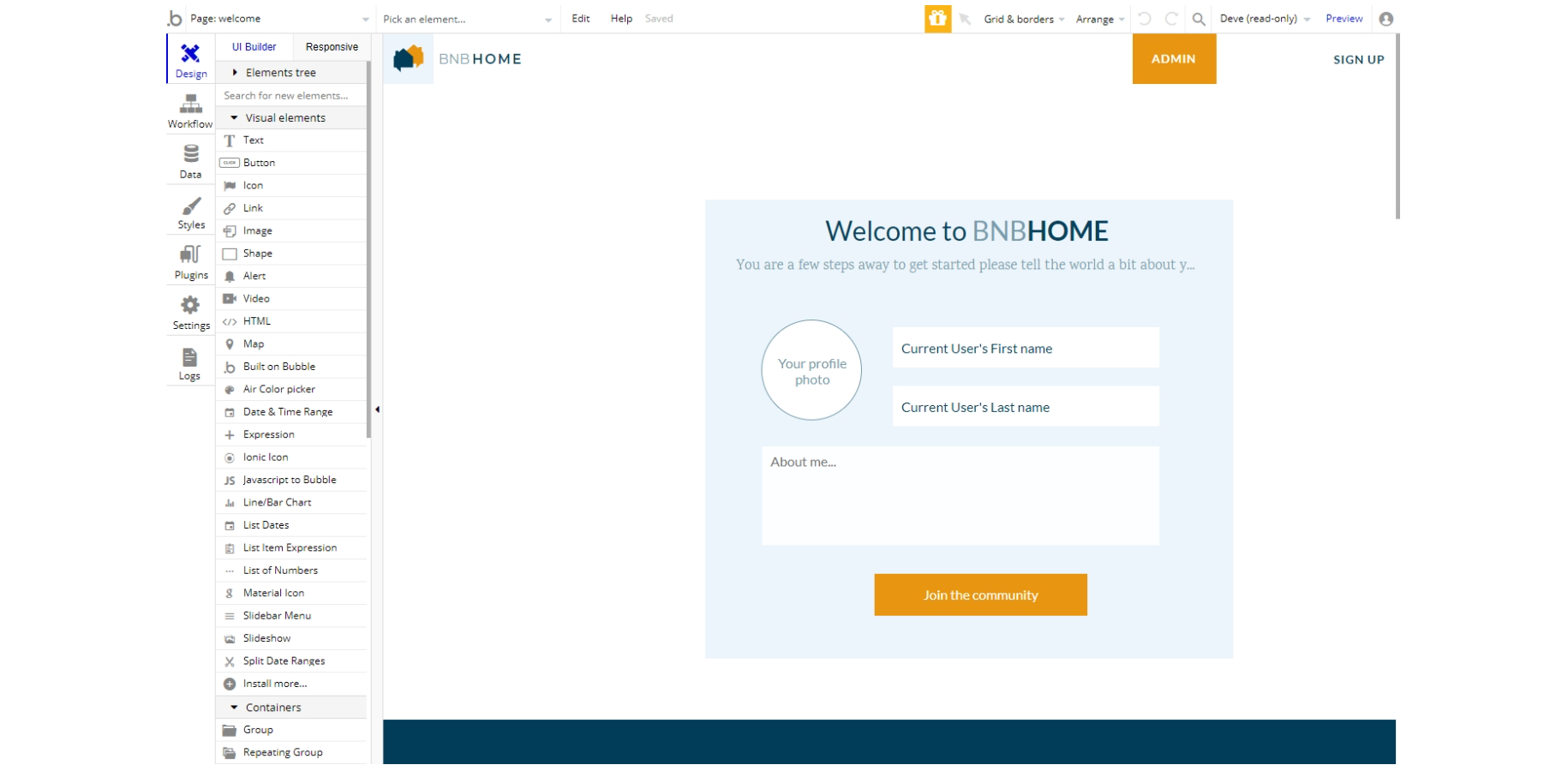The image size is (1568, 771).
Task: Select the Sidebar Menu element
Action: point(291,616)
